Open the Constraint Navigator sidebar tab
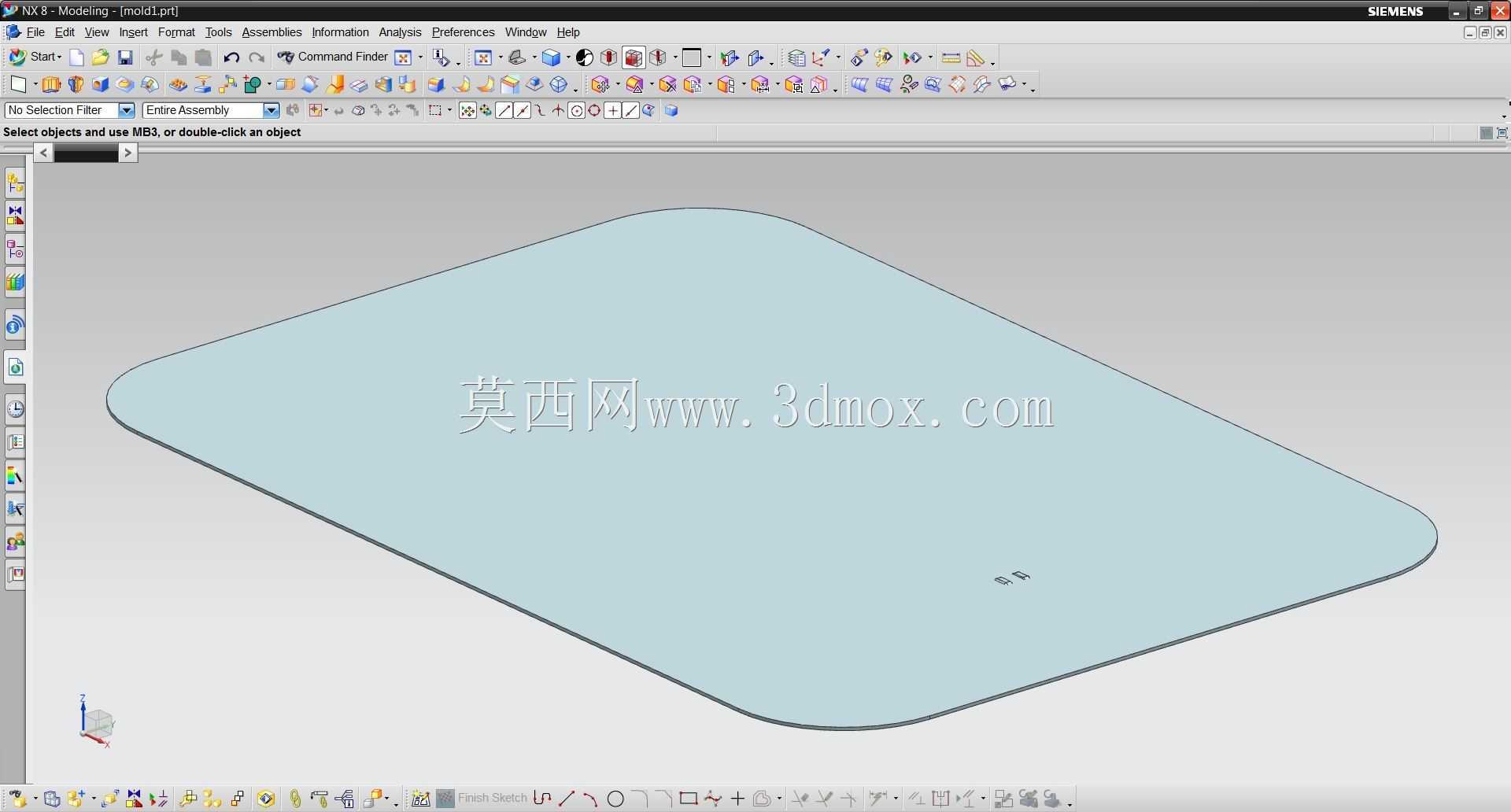Viewport: 1511px width, 812px height. coord(15,215)
